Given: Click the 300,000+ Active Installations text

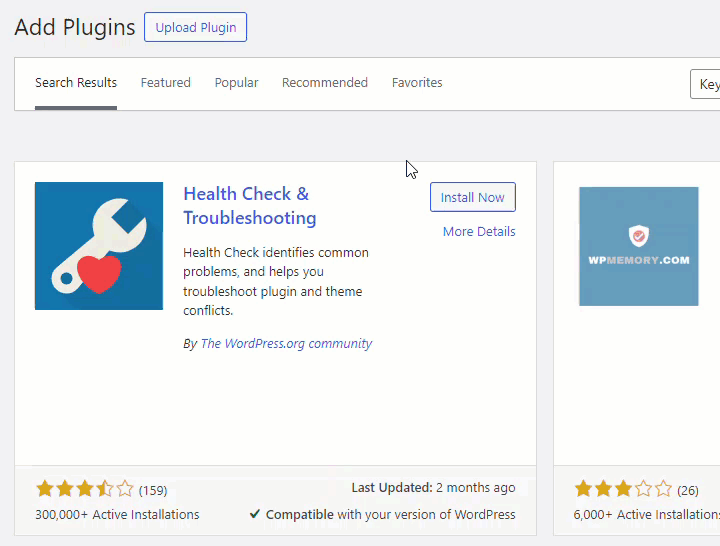Looking at the screenshot, I should (117, 515).
